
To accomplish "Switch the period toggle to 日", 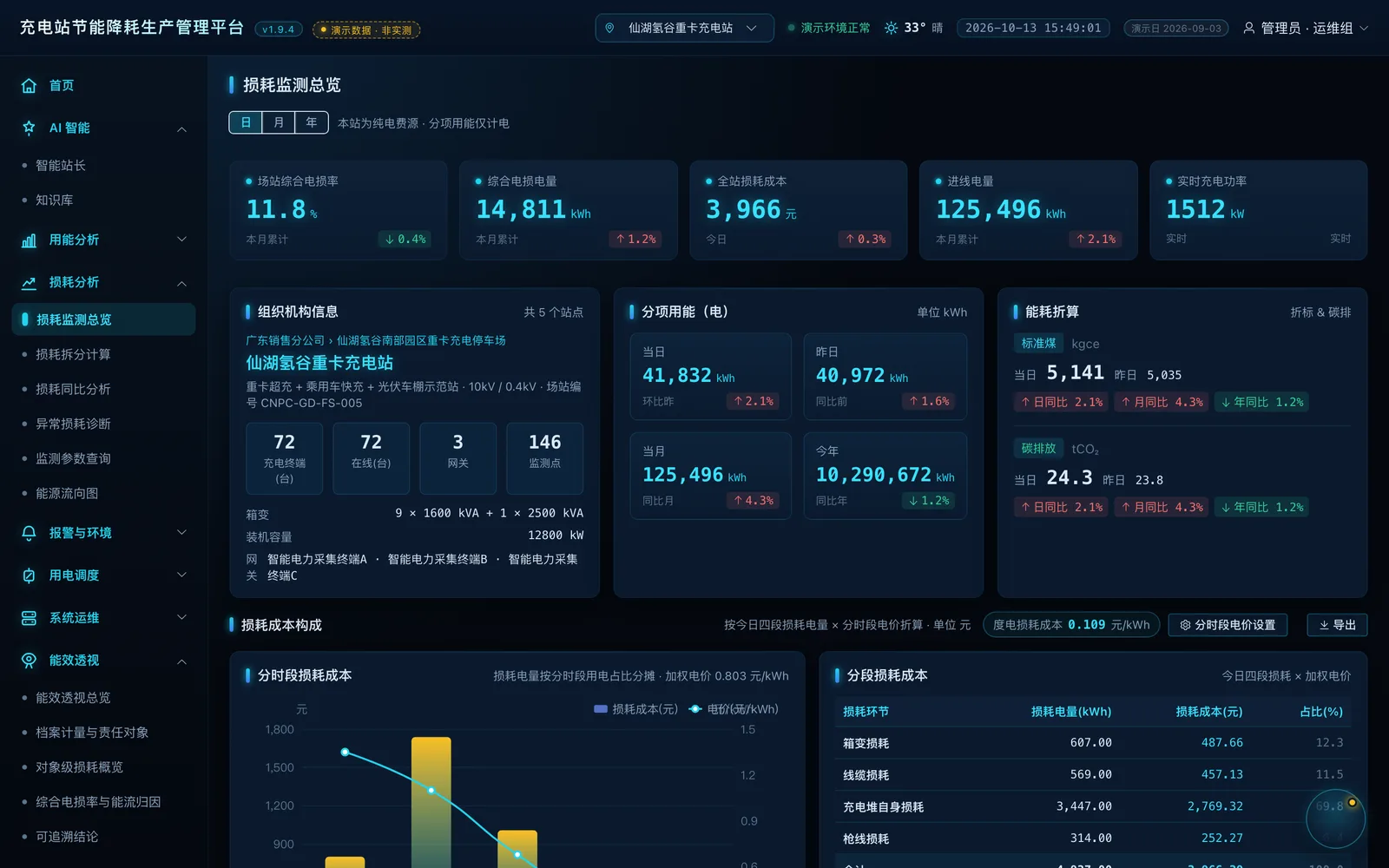I will click(x=246, y=122).
